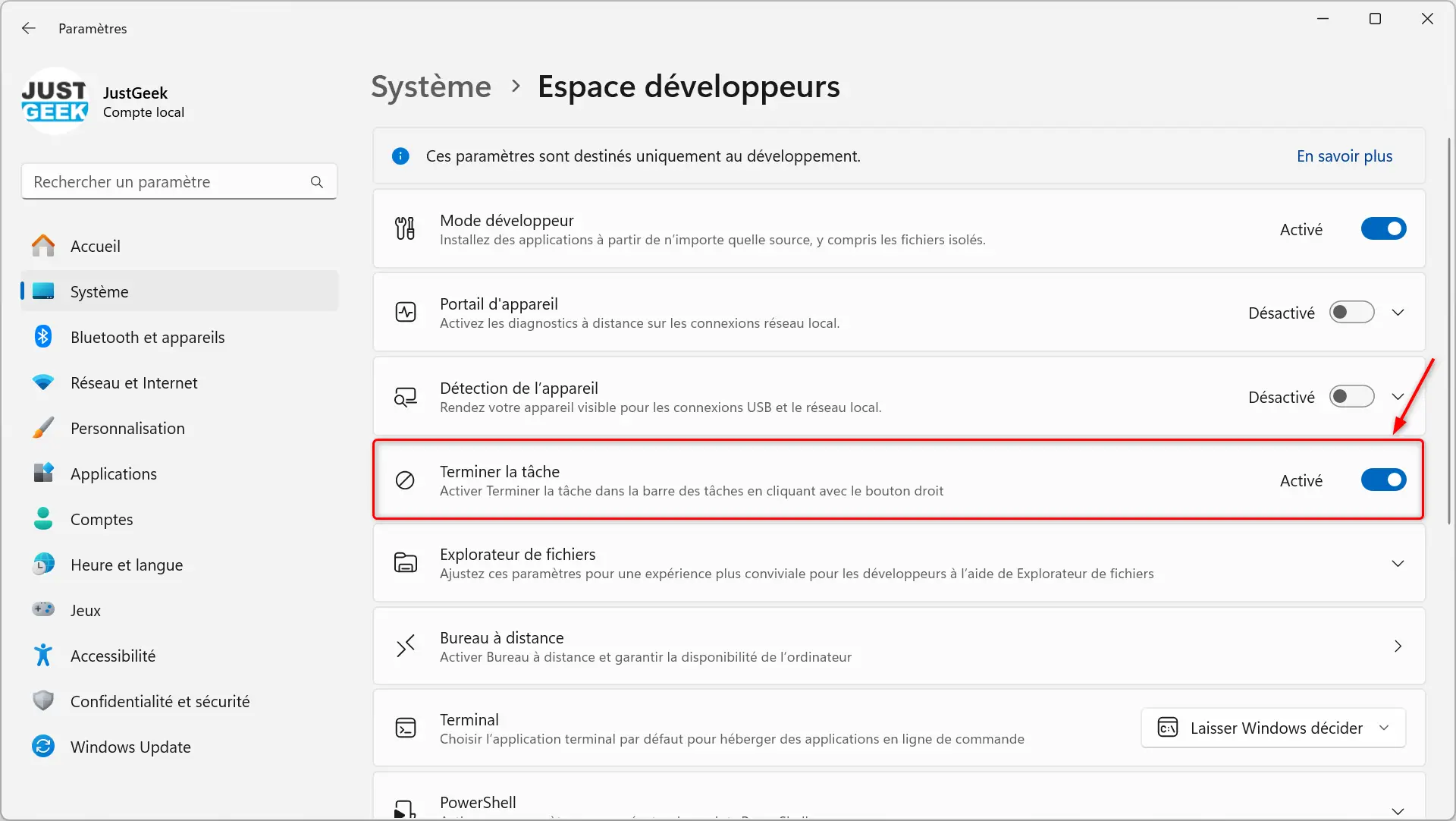Click the Bureau à distance icon
1456x821 pixels.
[406, 646]
